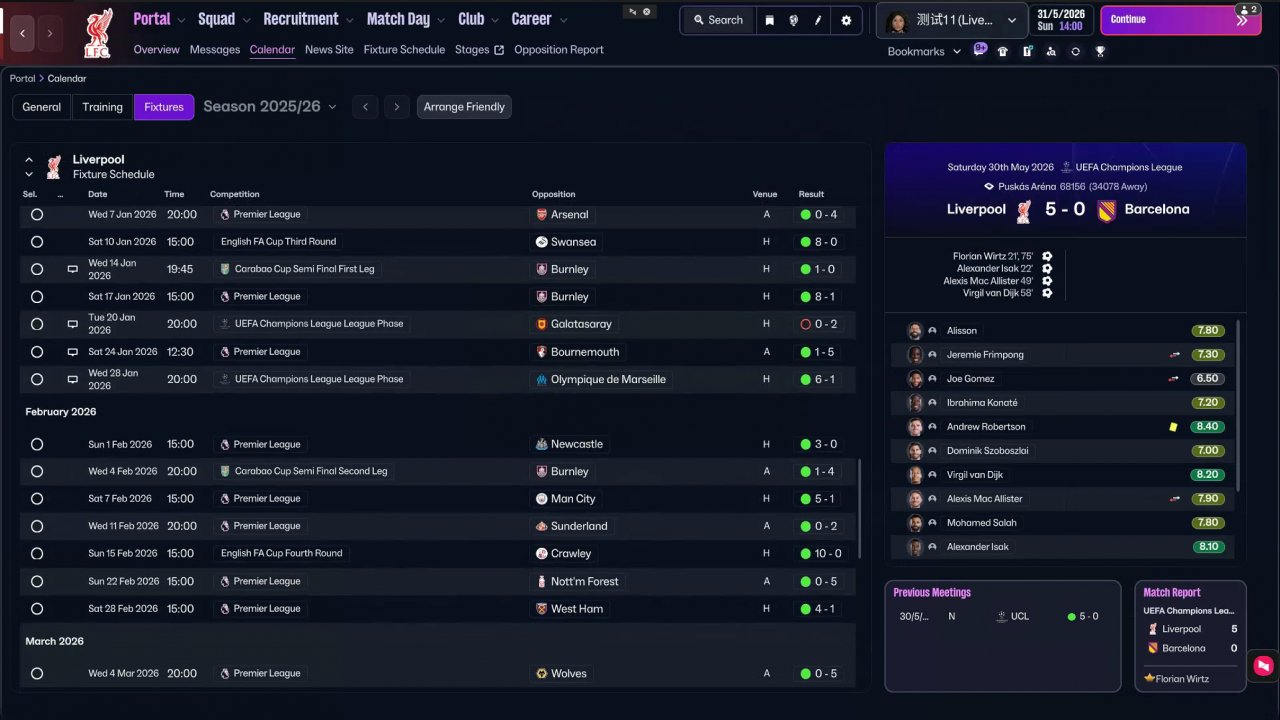Click the Man City club badge
This screenshot has height=720, width=1280.
point(542,499)
